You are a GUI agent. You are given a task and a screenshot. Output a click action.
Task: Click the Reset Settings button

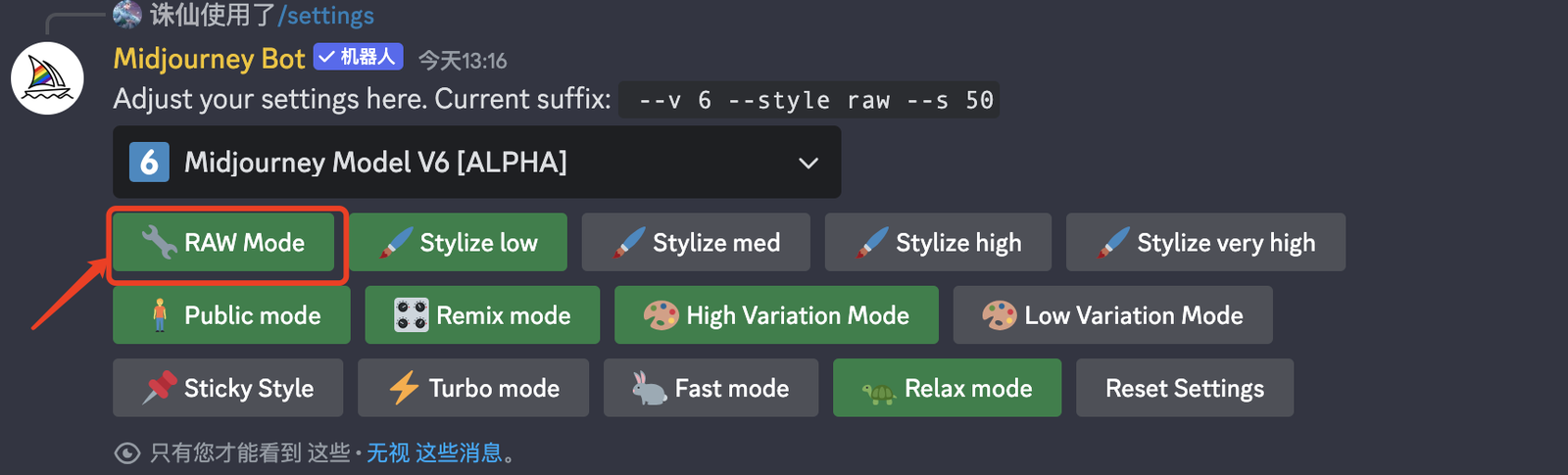pyautogui.click(x=1185, y=388)
